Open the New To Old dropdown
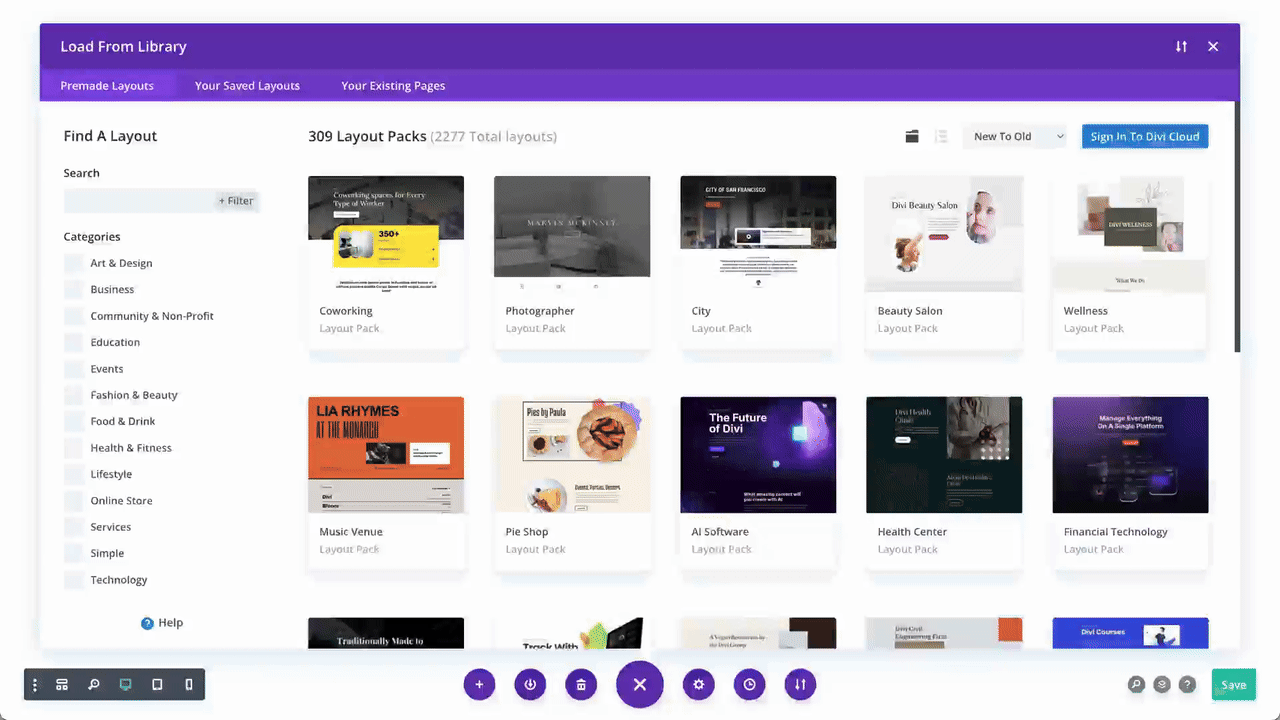The height and width of the screenshot is (720, 1280). (x=1014, y=137)
